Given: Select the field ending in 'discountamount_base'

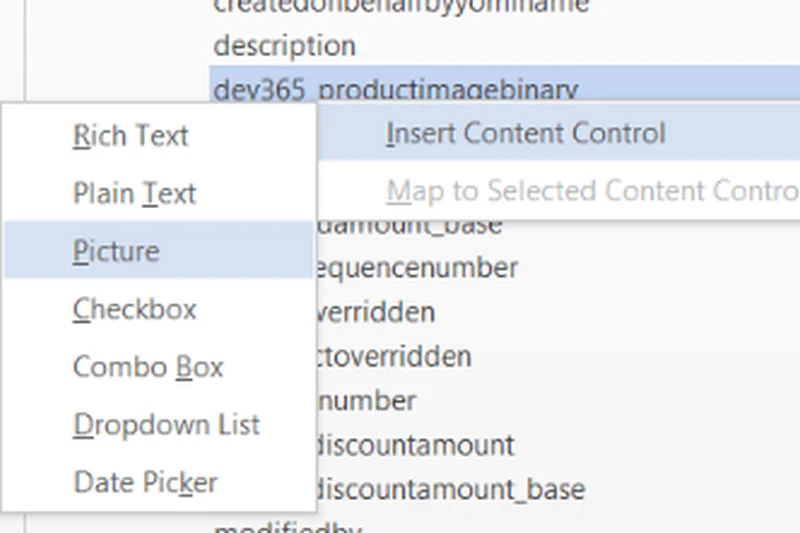Looking at the screenshot, I should 450,489.
